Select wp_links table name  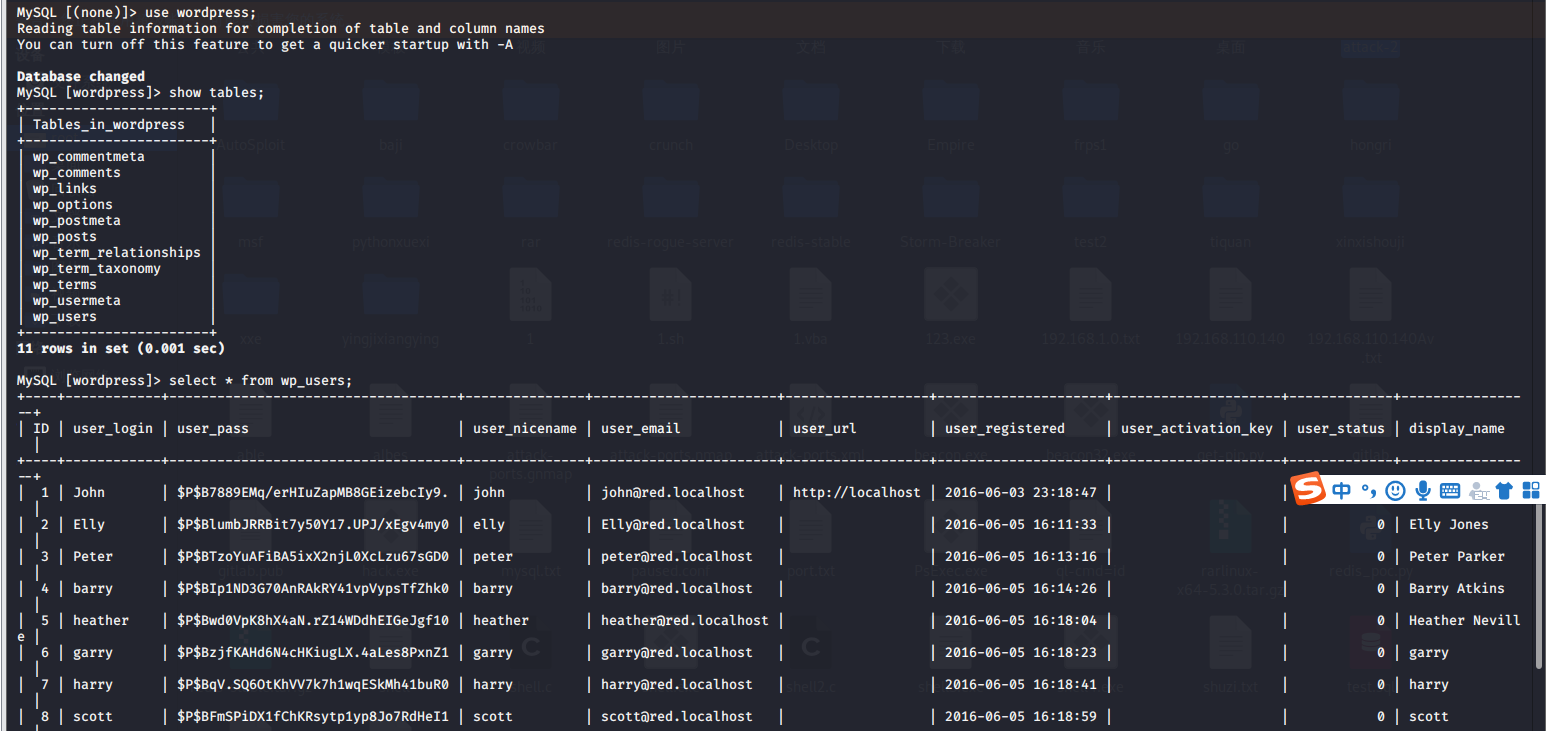65,188
